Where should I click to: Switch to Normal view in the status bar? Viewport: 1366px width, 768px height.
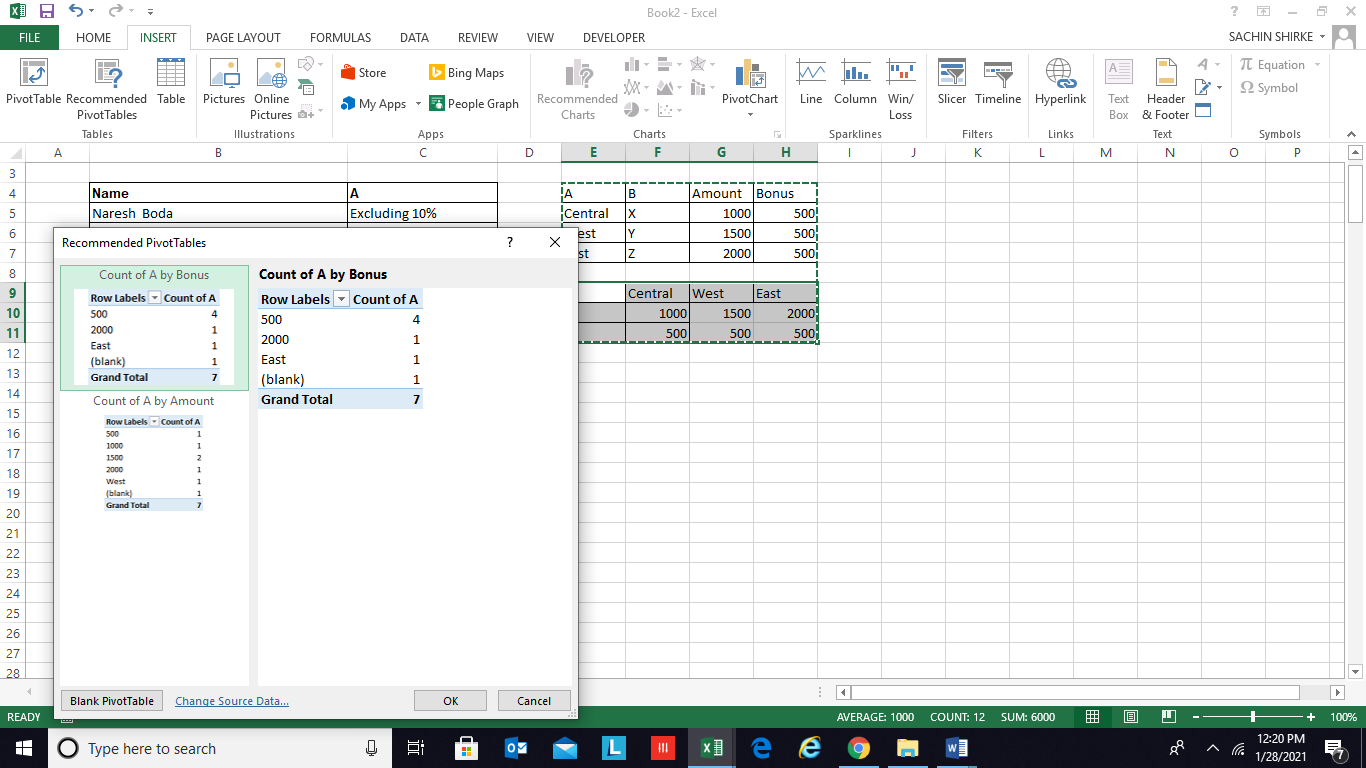[1093, 717]
